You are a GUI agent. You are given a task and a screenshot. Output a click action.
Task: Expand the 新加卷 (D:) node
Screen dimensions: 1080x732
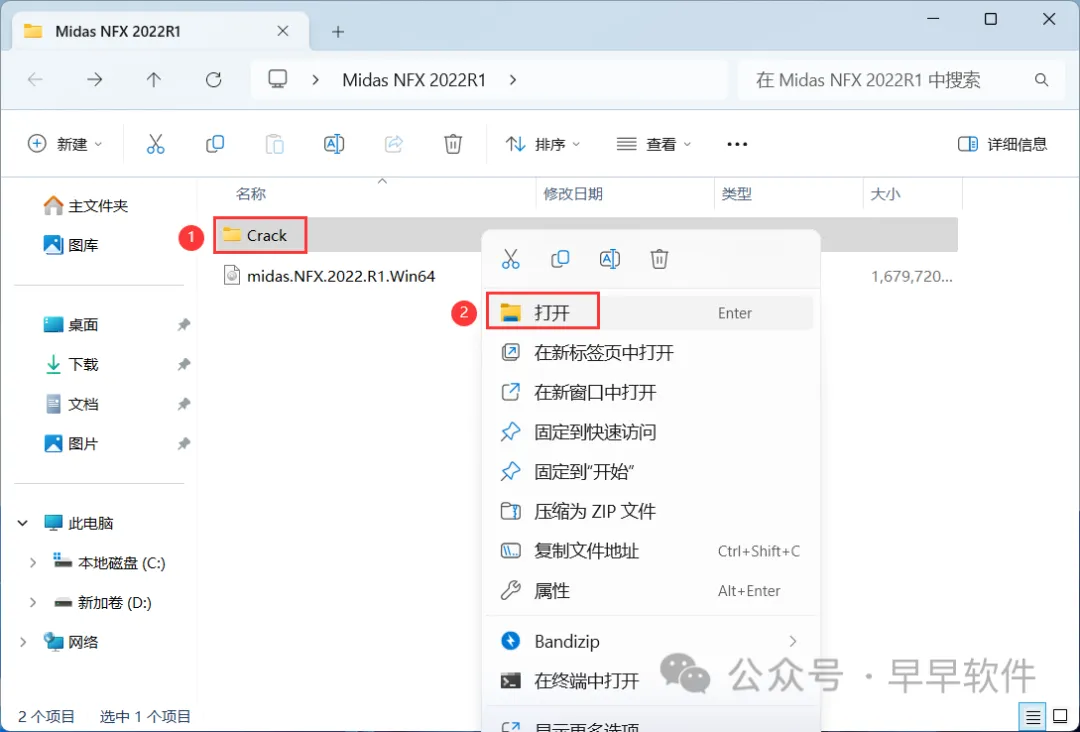point(32,603)
